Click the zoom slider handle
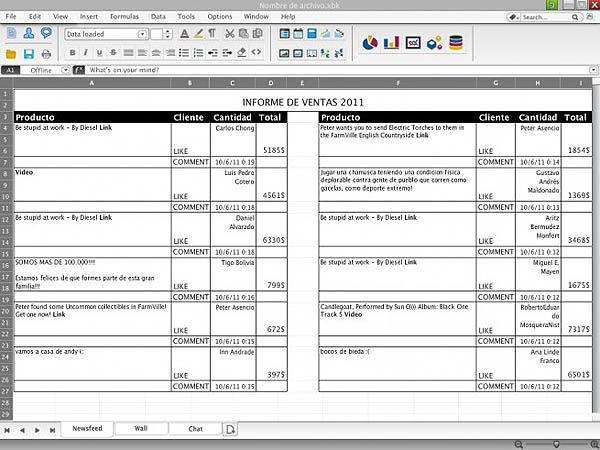 pos(556,444)
